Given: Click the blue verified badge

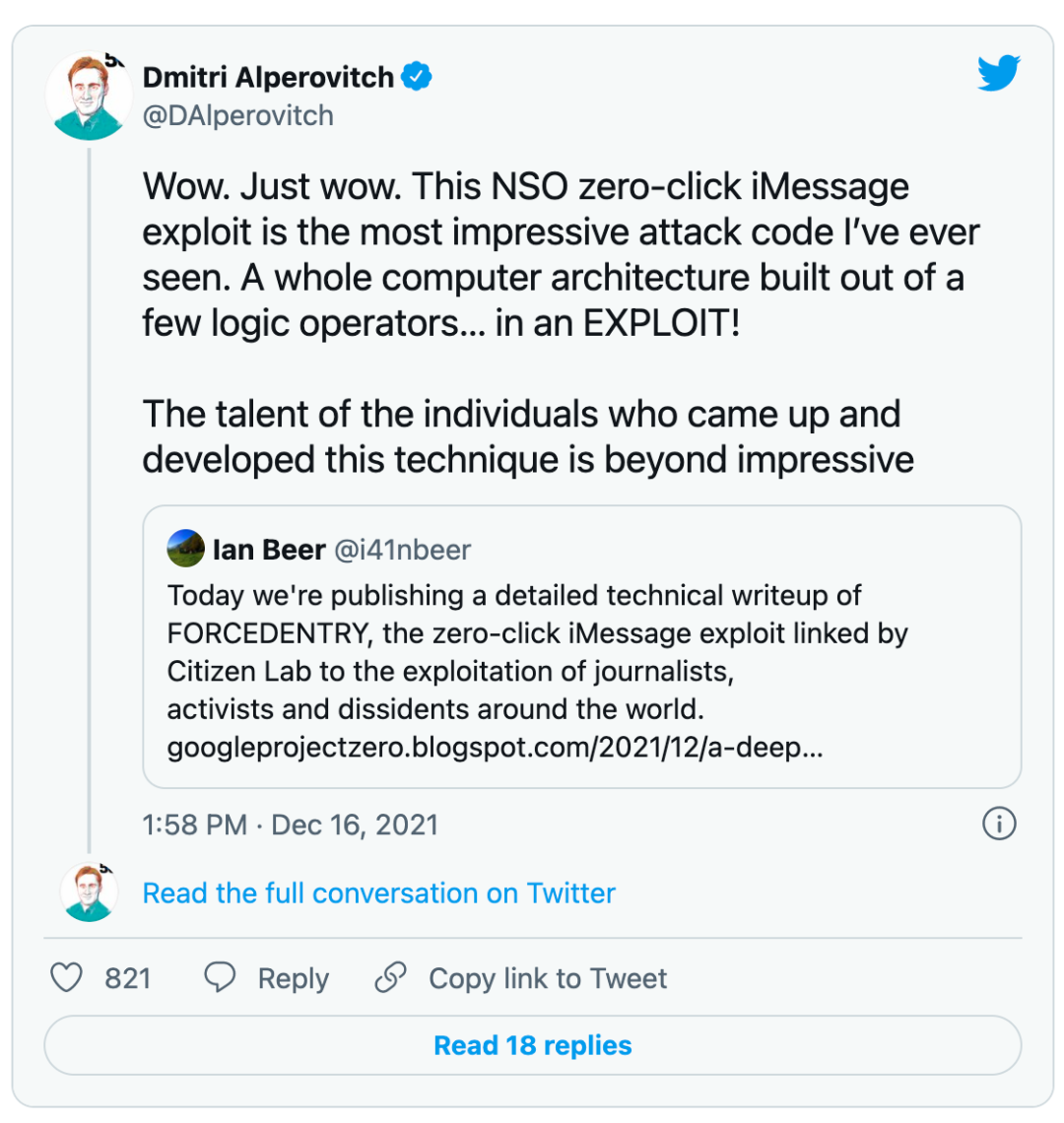Looking at the screenshot, I should (x=419, y=77).
